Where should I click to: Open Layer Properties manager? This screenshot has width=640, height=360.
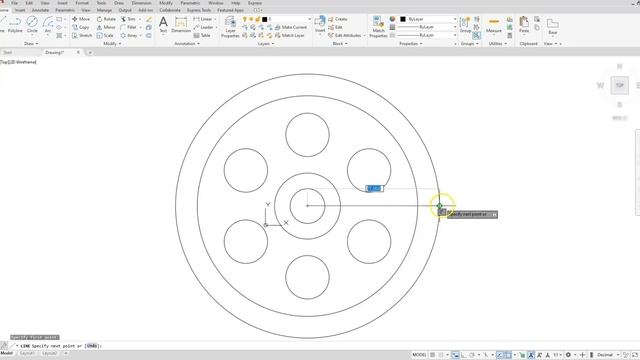(x=230, y=27)
